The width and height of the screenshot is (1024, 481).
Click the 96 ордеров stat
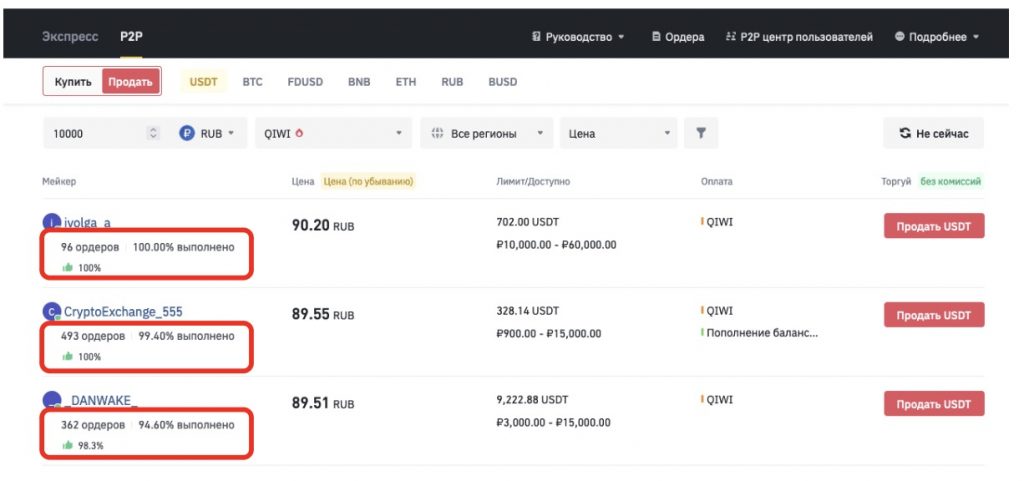[x=90, y=247]
